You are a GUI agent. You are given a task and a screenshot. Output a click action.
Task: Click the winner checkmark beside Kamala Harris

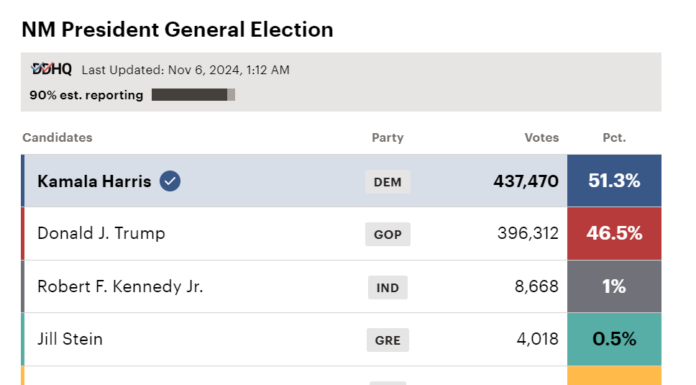point(170,181)
